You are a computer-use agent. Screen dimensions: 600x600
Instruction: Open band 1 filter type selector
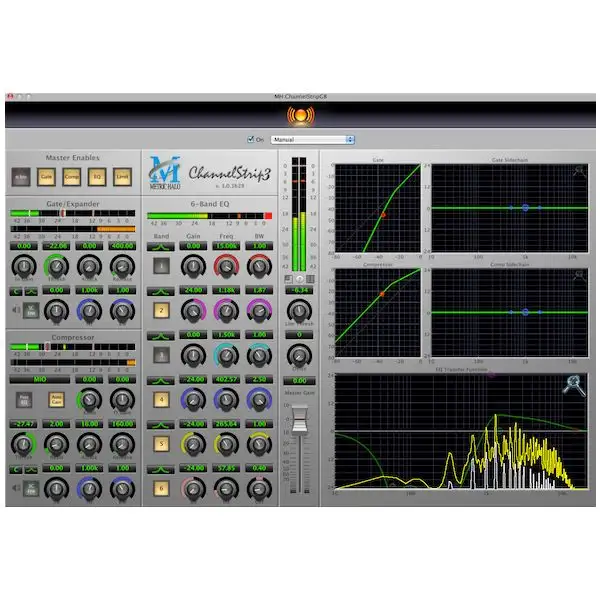coord(161,246)
